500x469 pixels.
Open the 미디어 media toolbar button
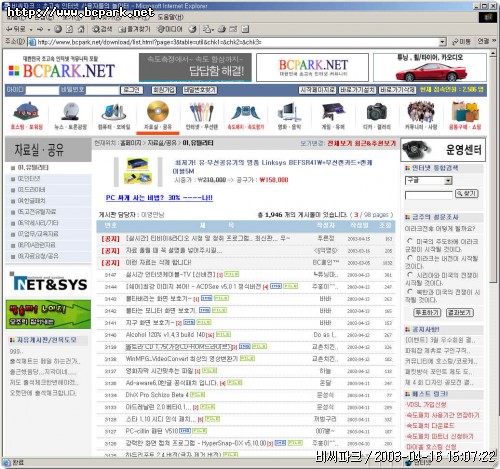pyautogui.click(x=170, y=29)
